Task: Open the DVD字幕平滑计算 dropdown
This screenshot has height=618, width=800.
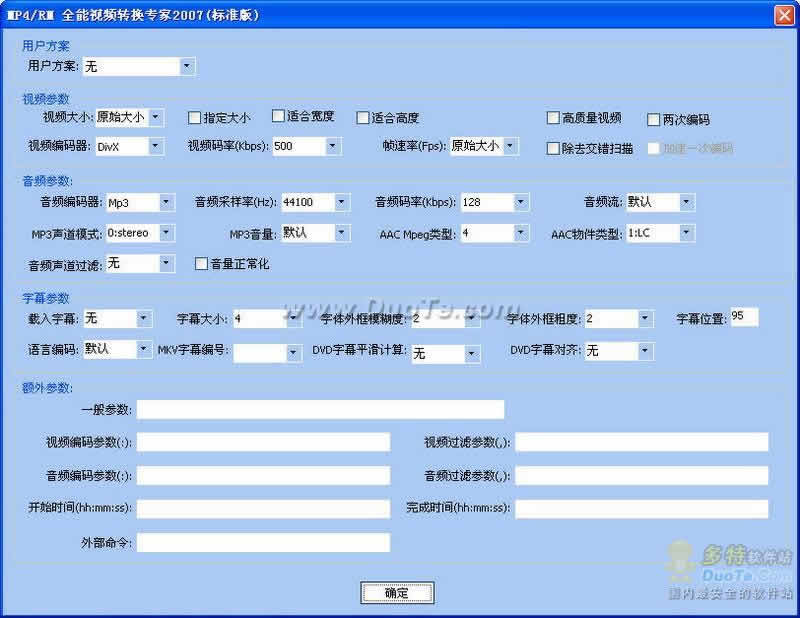Action: pyautogui.click(x=446, y=353)
